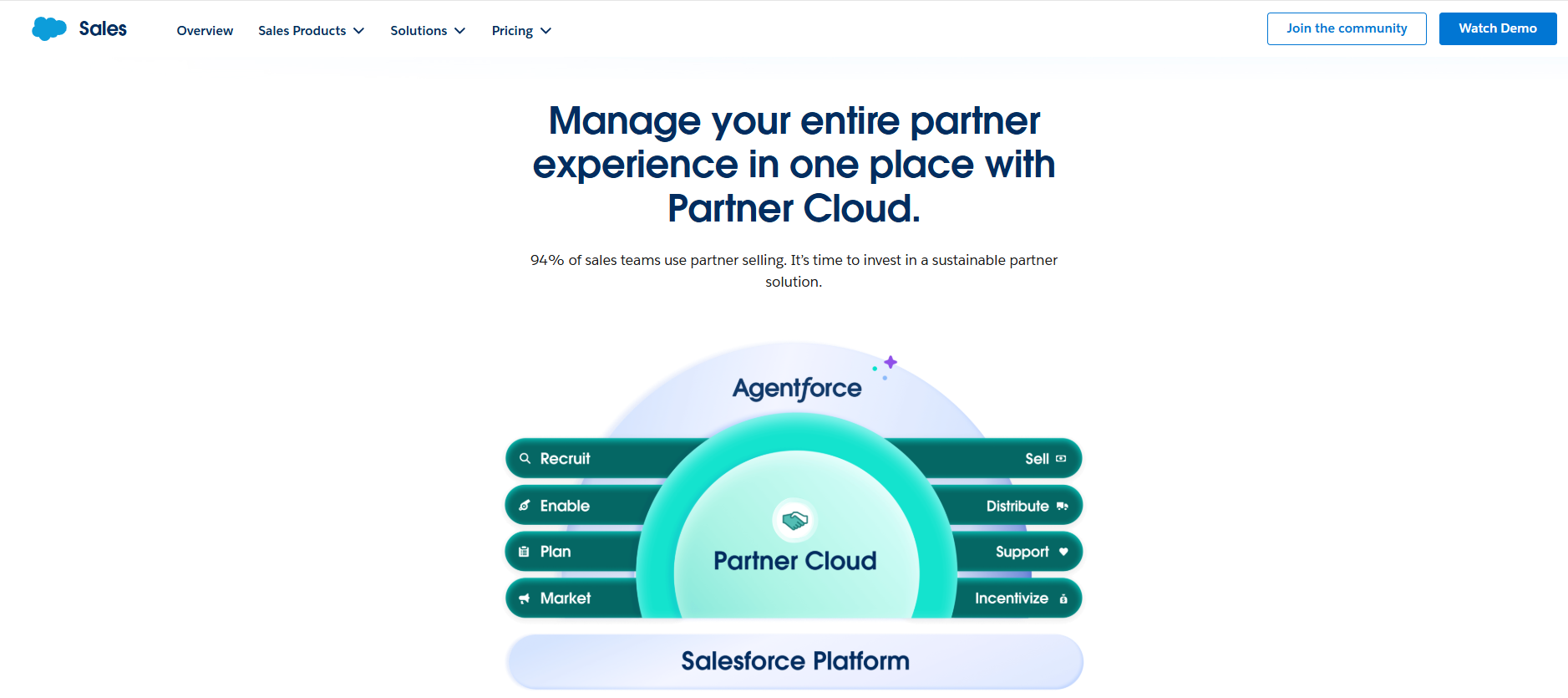The image size is (1568, 698).
Task: Expand the Pricing chevron arrow
Action: point(546,31)
